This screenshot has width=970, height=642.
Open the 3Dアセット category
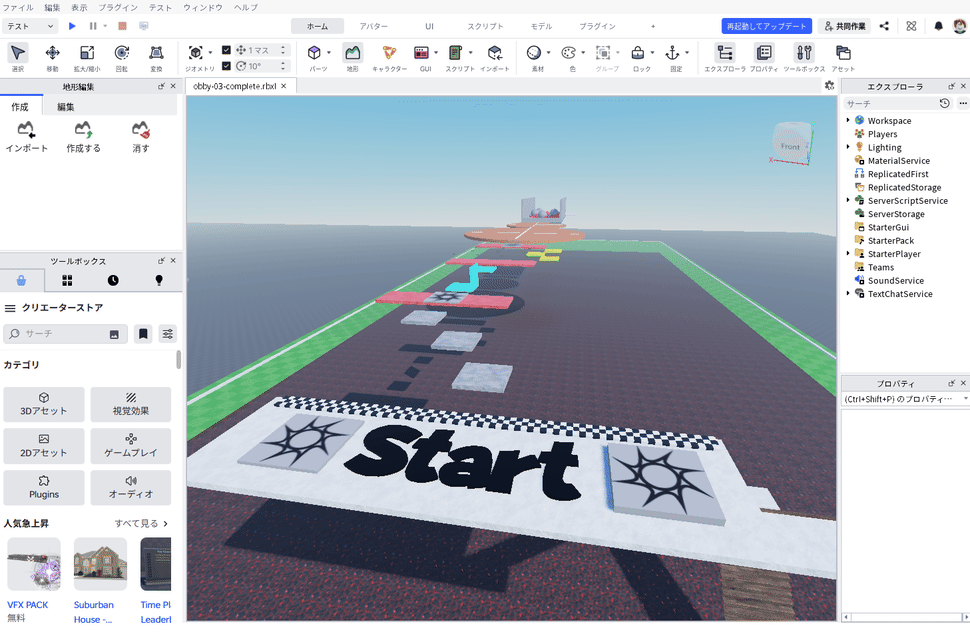(x=43, y=404)
